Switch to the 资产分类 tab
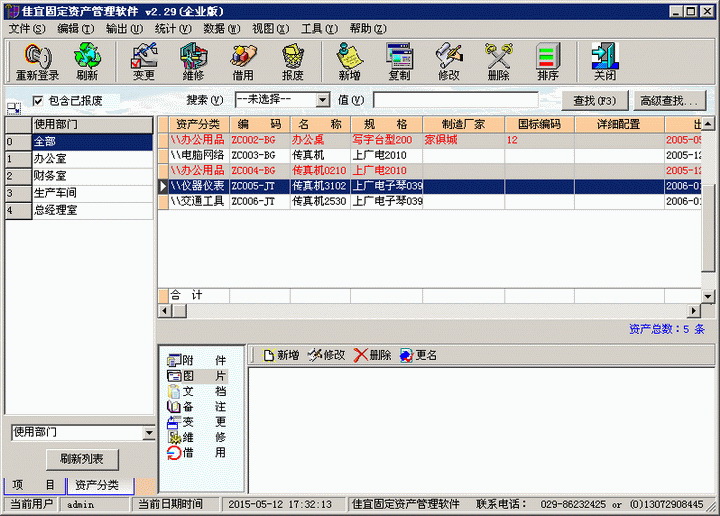The image size is (720, 516). tap(101, 485)
